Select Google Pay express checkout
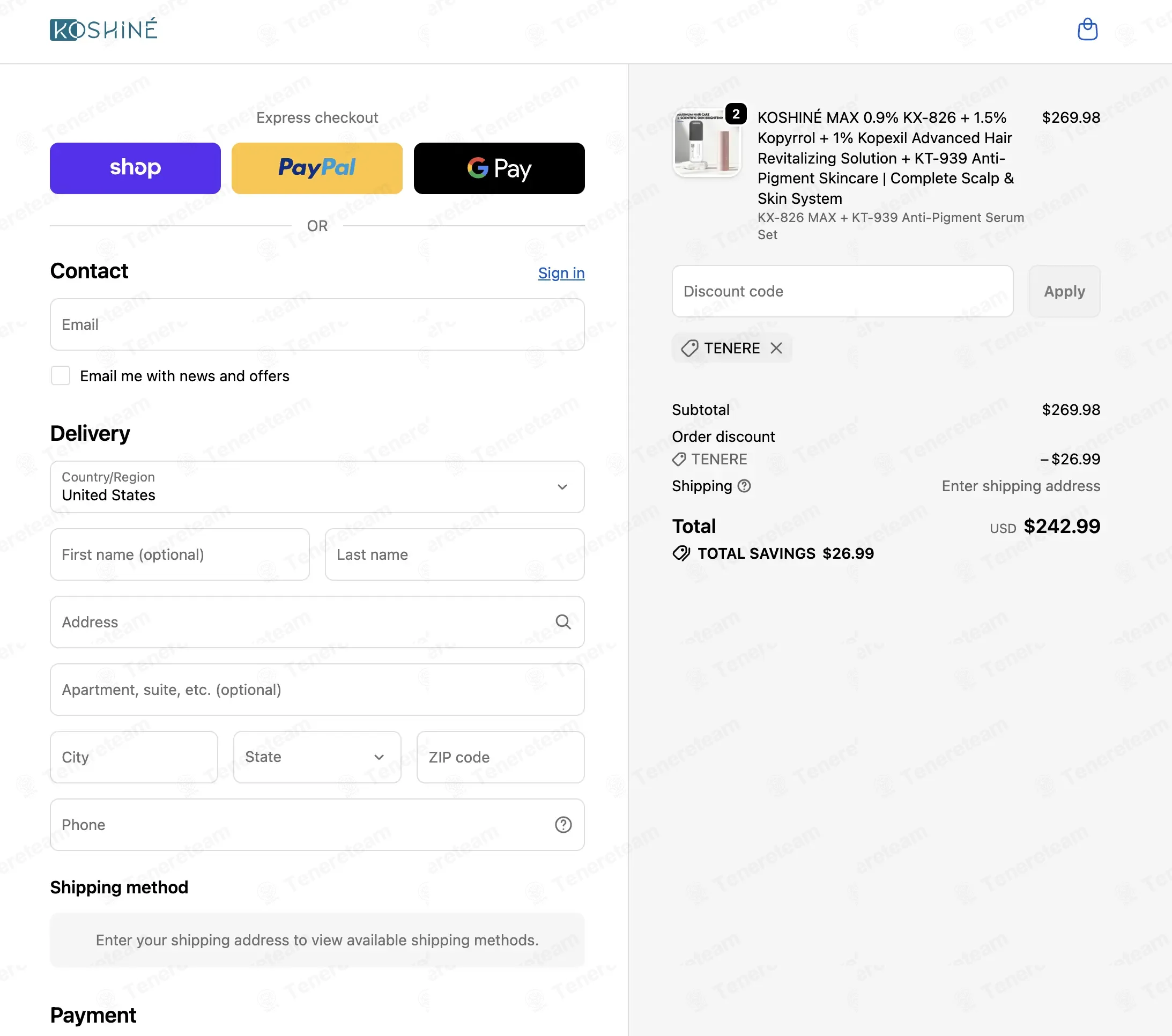 (499, 168)
